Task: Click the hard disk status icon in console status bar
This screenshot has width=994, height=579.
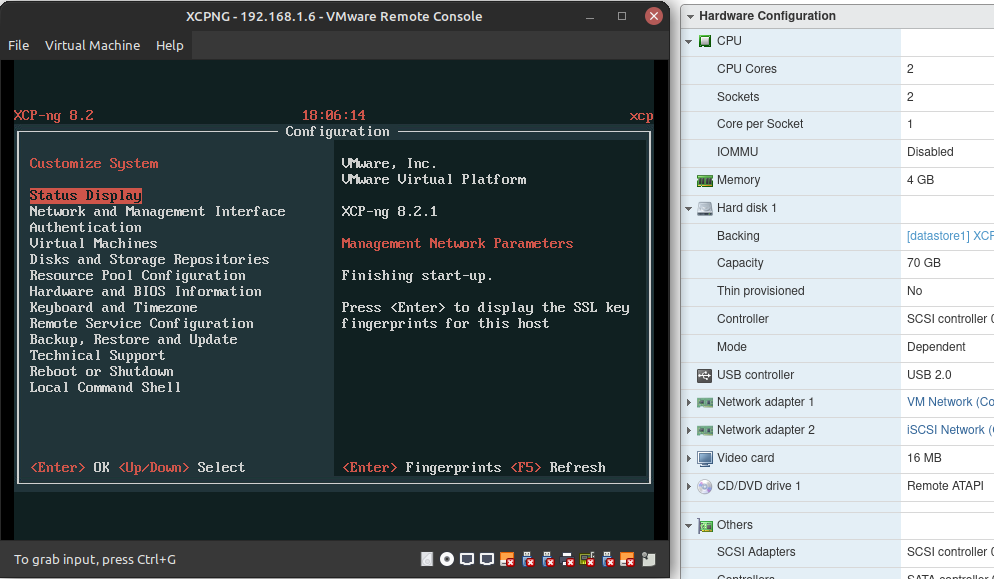Action: (427, 559)
